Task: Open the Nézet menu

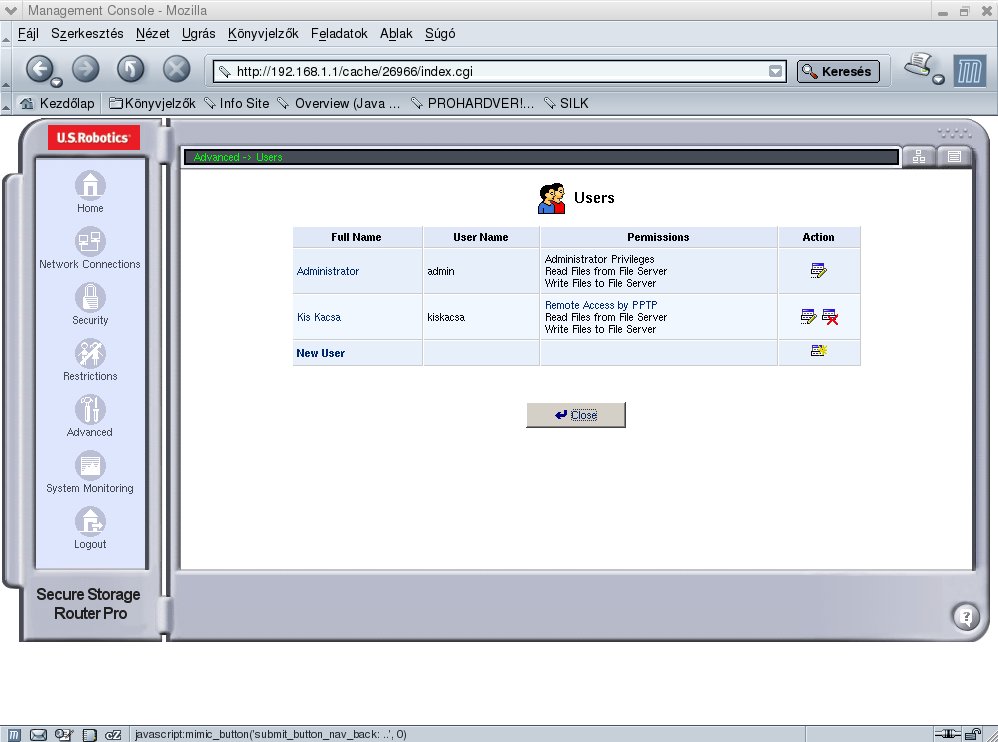Action: (153, 34)
